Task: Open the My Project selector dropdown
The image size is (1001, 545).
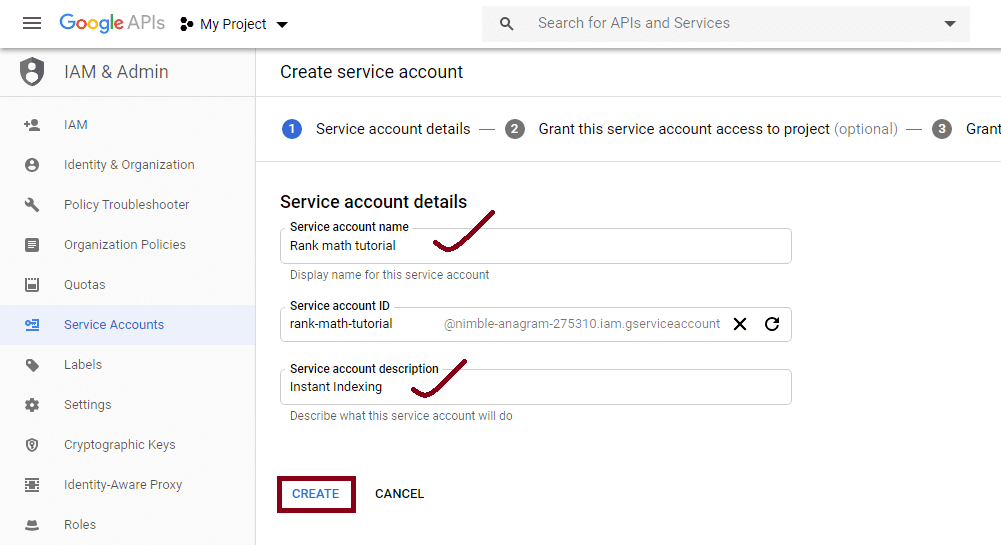Action: (234, 24)
